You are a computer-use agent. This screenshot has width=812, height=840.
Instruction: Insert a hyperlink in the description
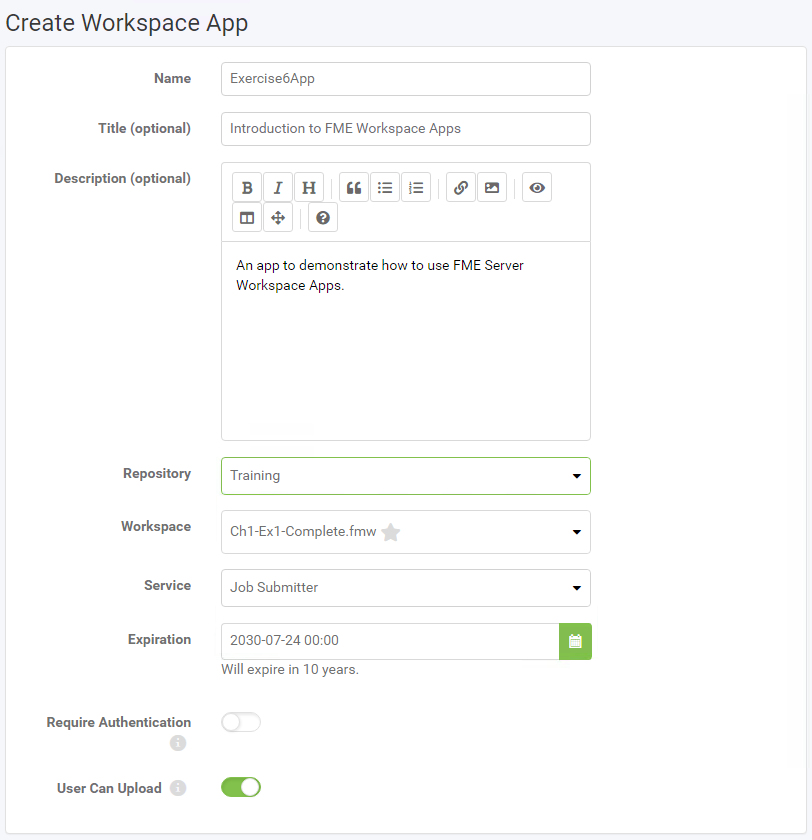pyautogui.click(x=461, y=188)
